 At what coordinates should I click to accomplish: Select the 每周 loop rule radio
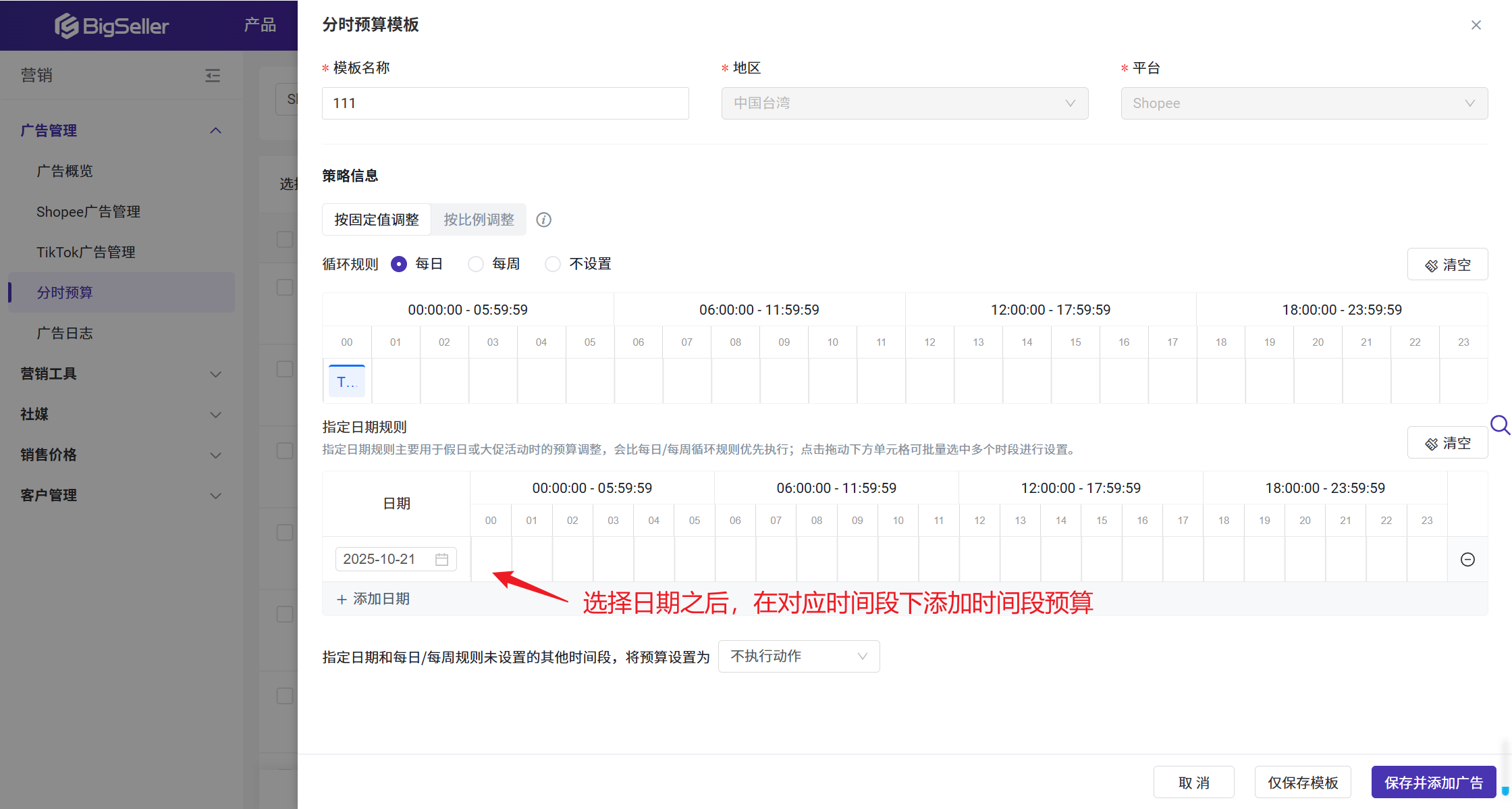(x=476, y=264)
